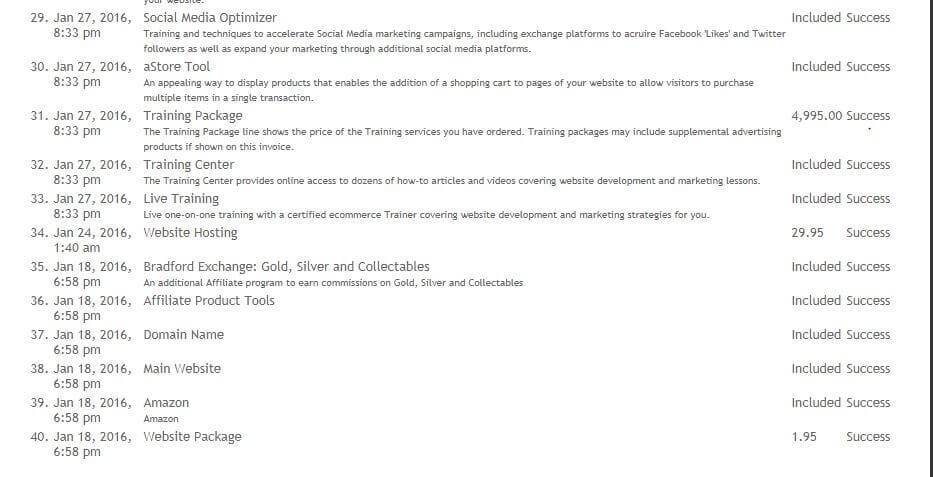This screenshot has height=477, width=933.
Task: Click the Social Media Optimizer description text
Action: coord(464,42)
